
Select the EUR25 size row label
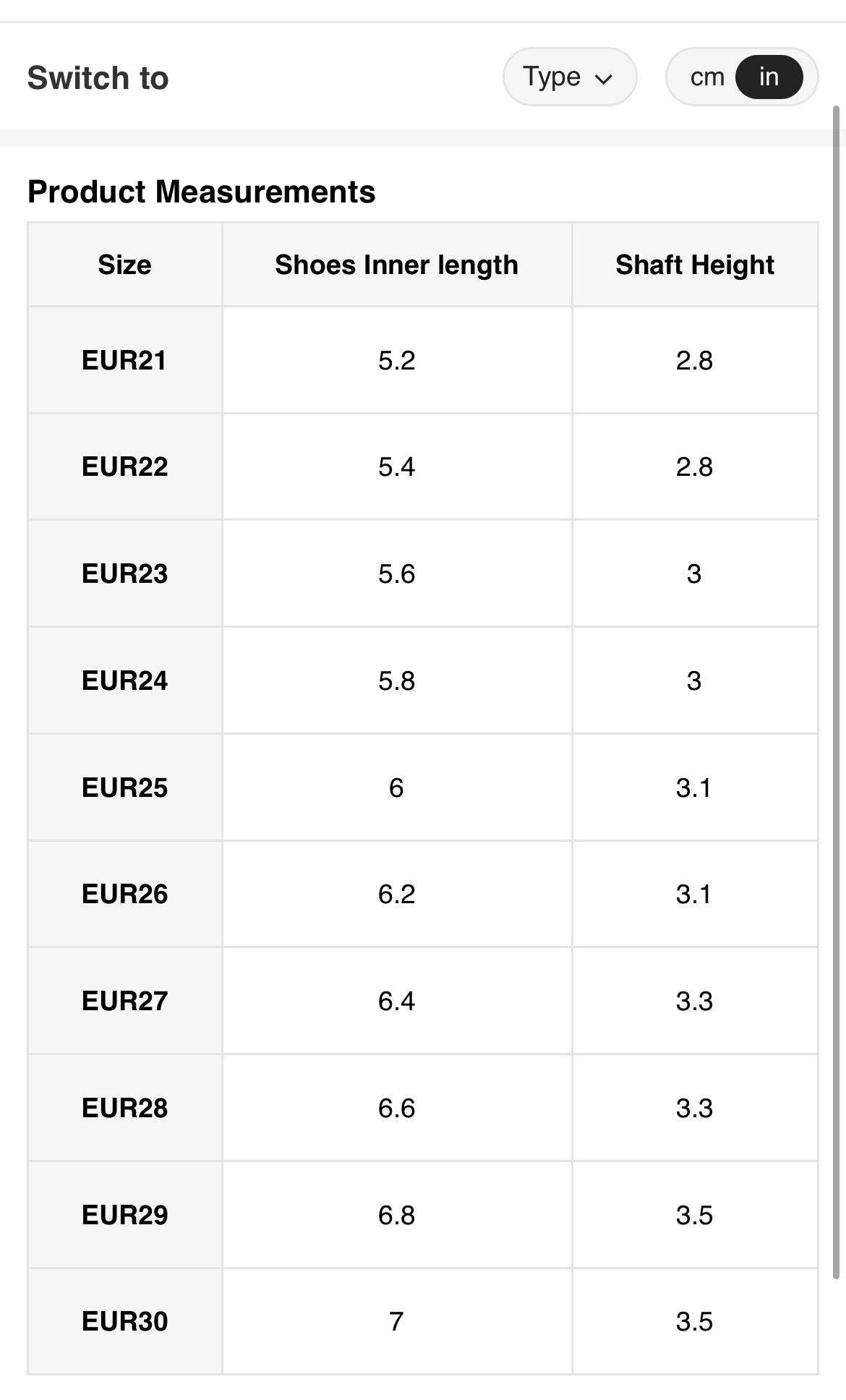(124, 787)
